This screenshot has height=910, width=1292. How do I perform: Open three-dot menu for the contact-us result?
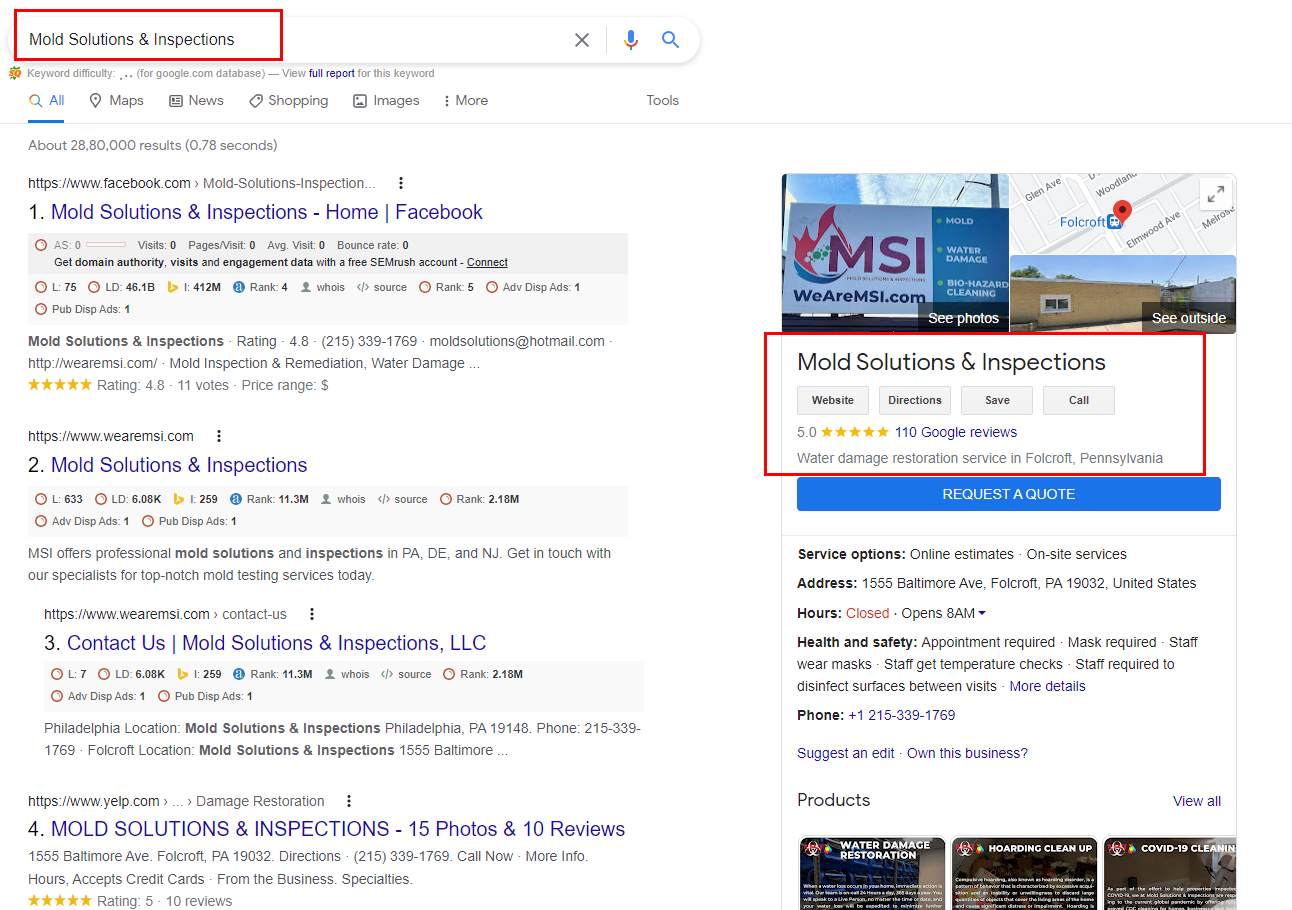coord(312,614)
